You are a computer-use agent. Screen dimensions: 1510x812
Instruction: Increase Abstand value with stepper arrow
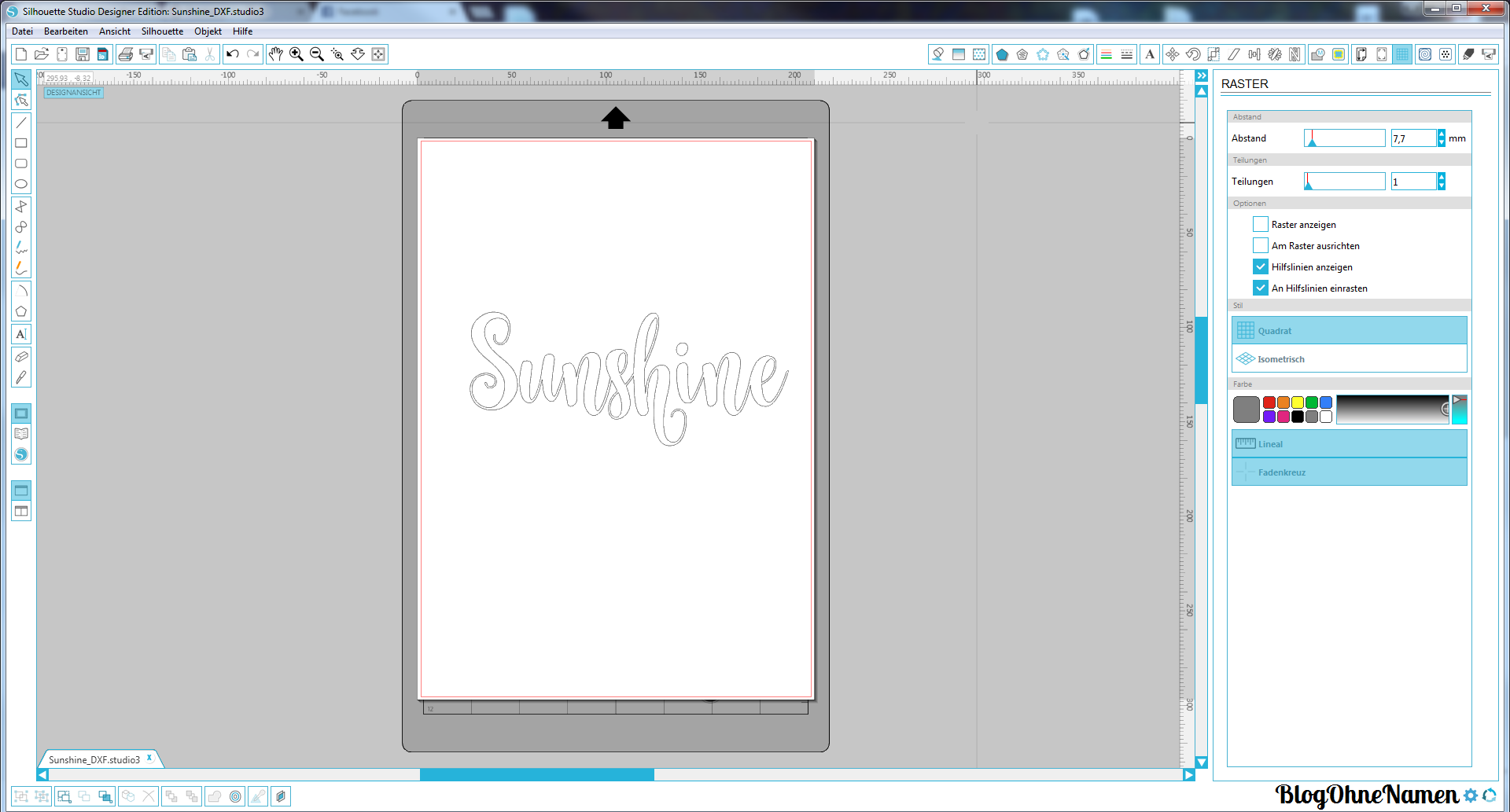[1441, 134]
